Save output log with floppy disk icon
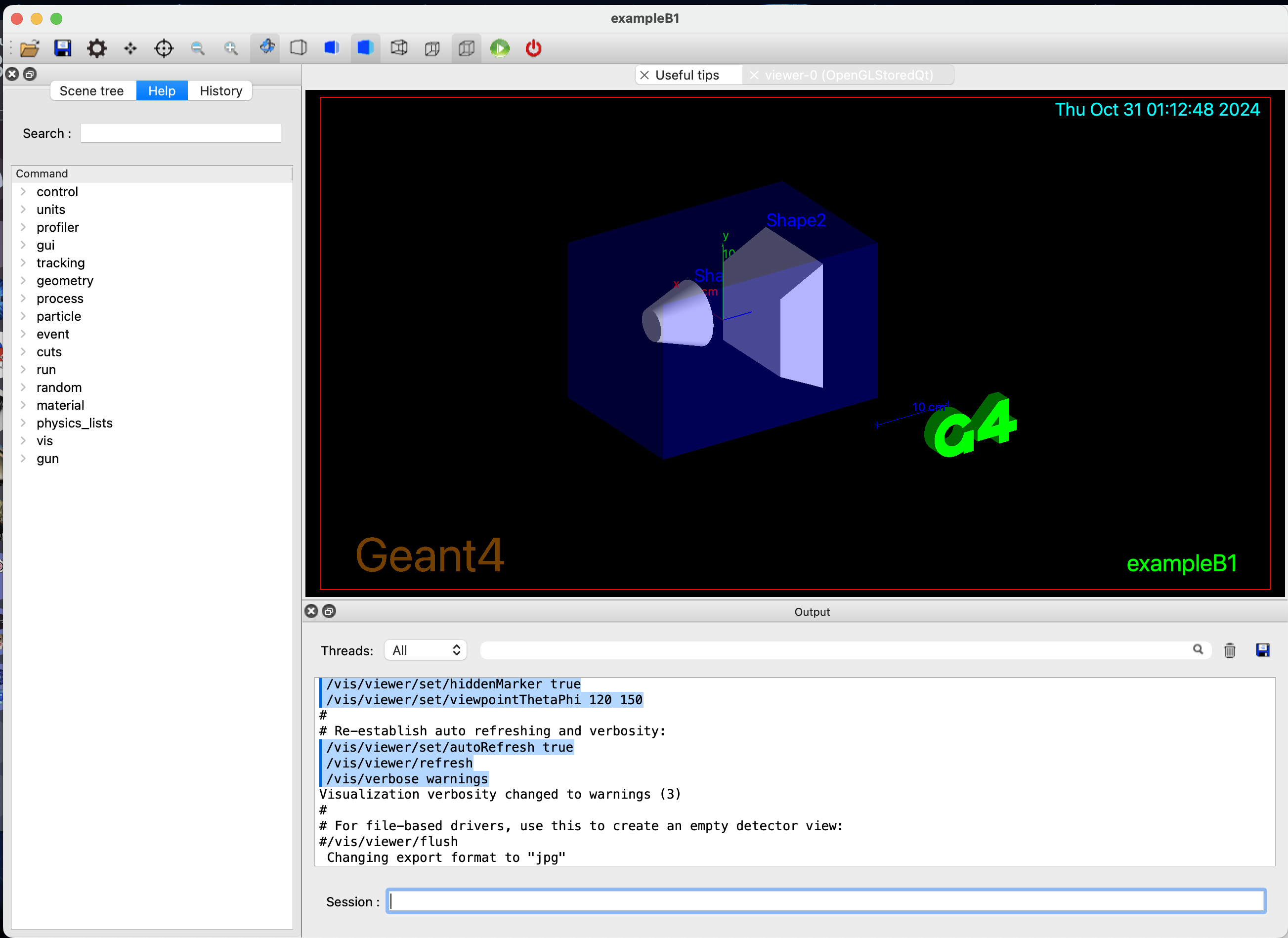 point(1264,650)
